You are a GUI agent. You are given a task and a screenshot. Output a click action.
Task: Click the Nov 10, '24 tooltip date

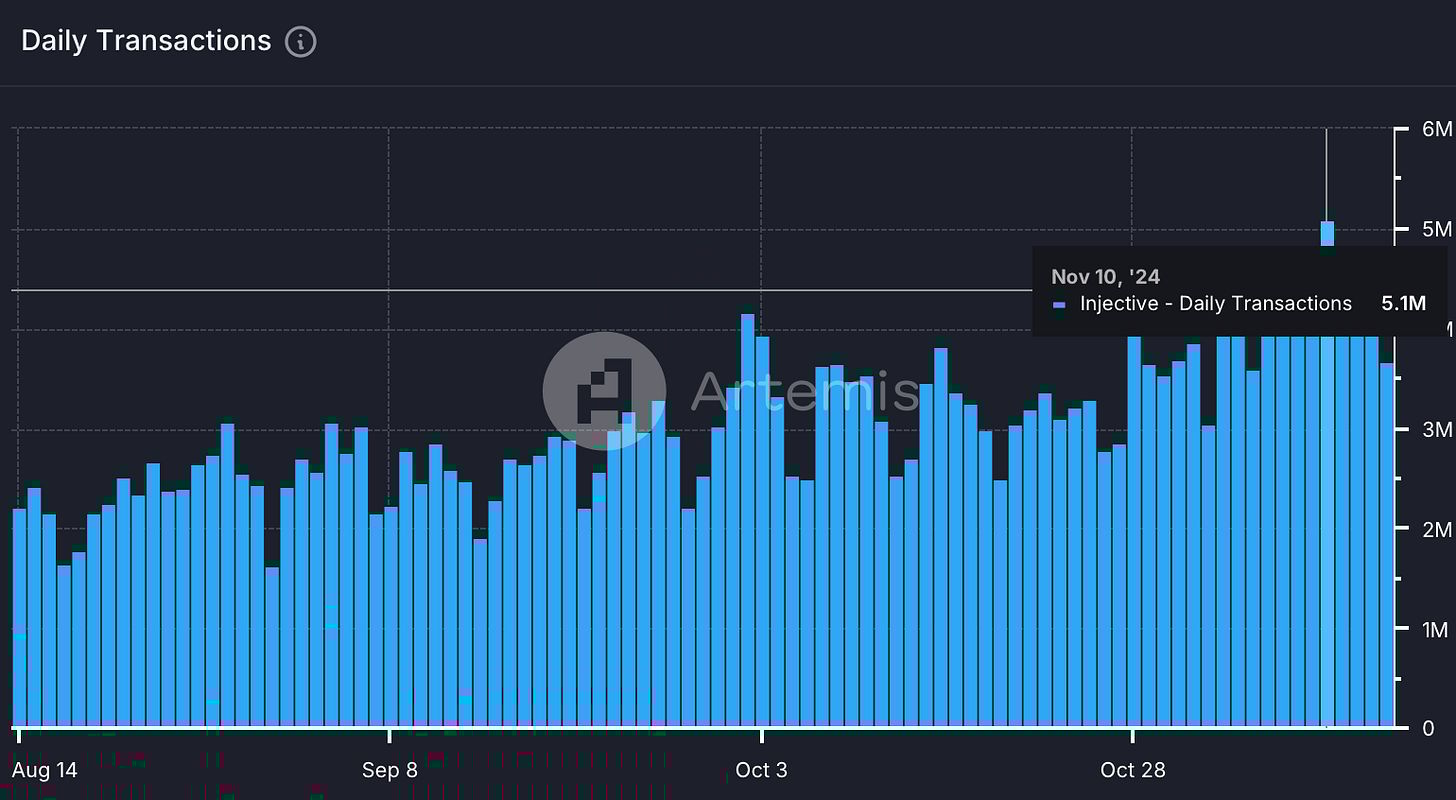1105,276
